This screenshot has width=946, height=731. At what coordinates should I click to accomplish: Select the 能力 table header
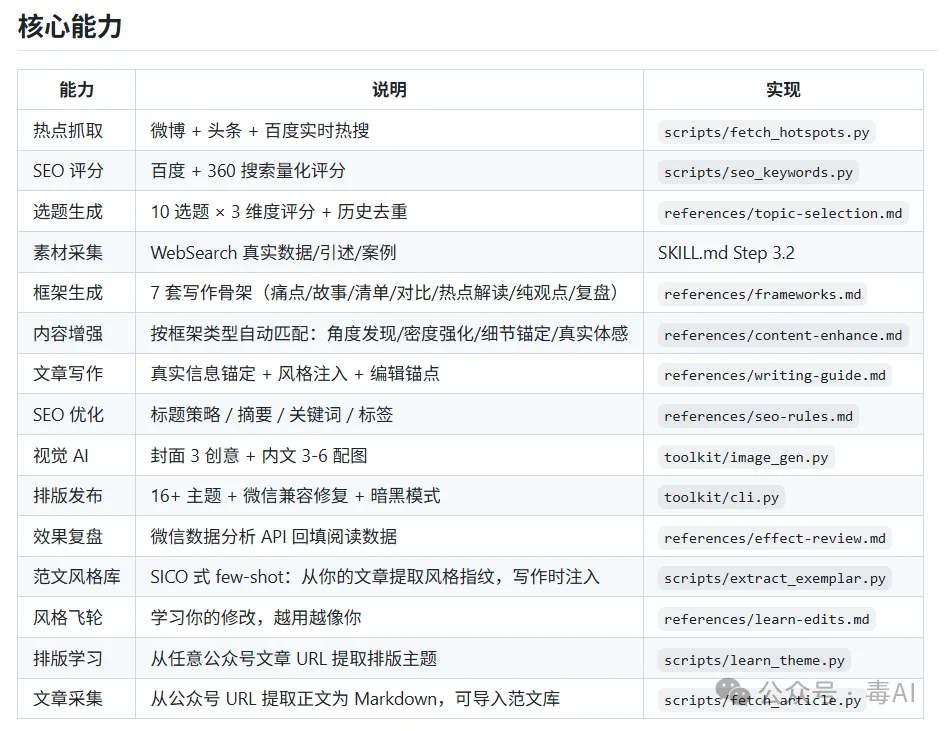pos(76,90)
